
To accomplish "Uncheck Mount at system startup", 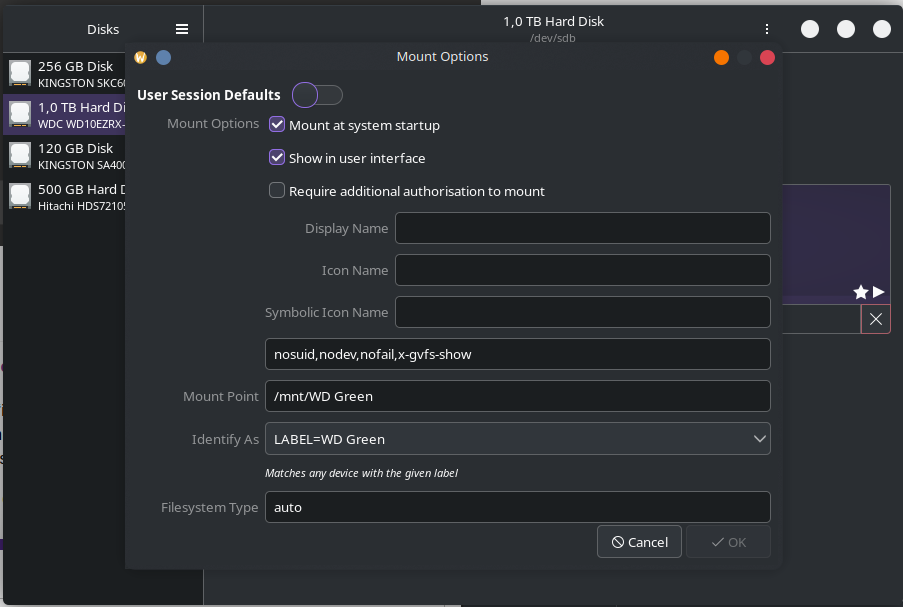I will 278,125.
